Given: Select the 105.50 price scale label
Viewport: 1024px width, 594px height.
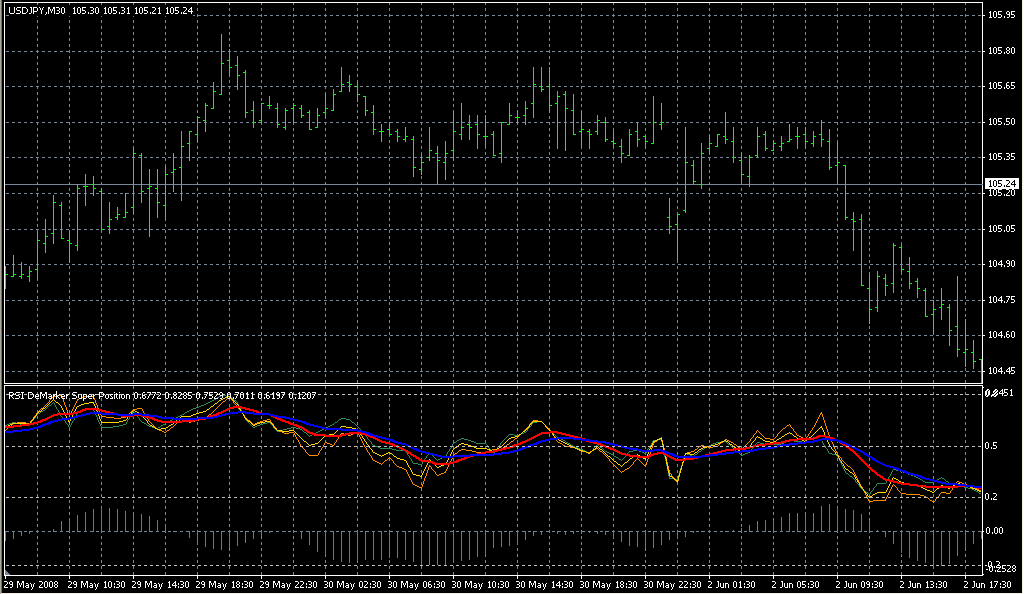Looking at the screenshot, I should coord(1002,122).
